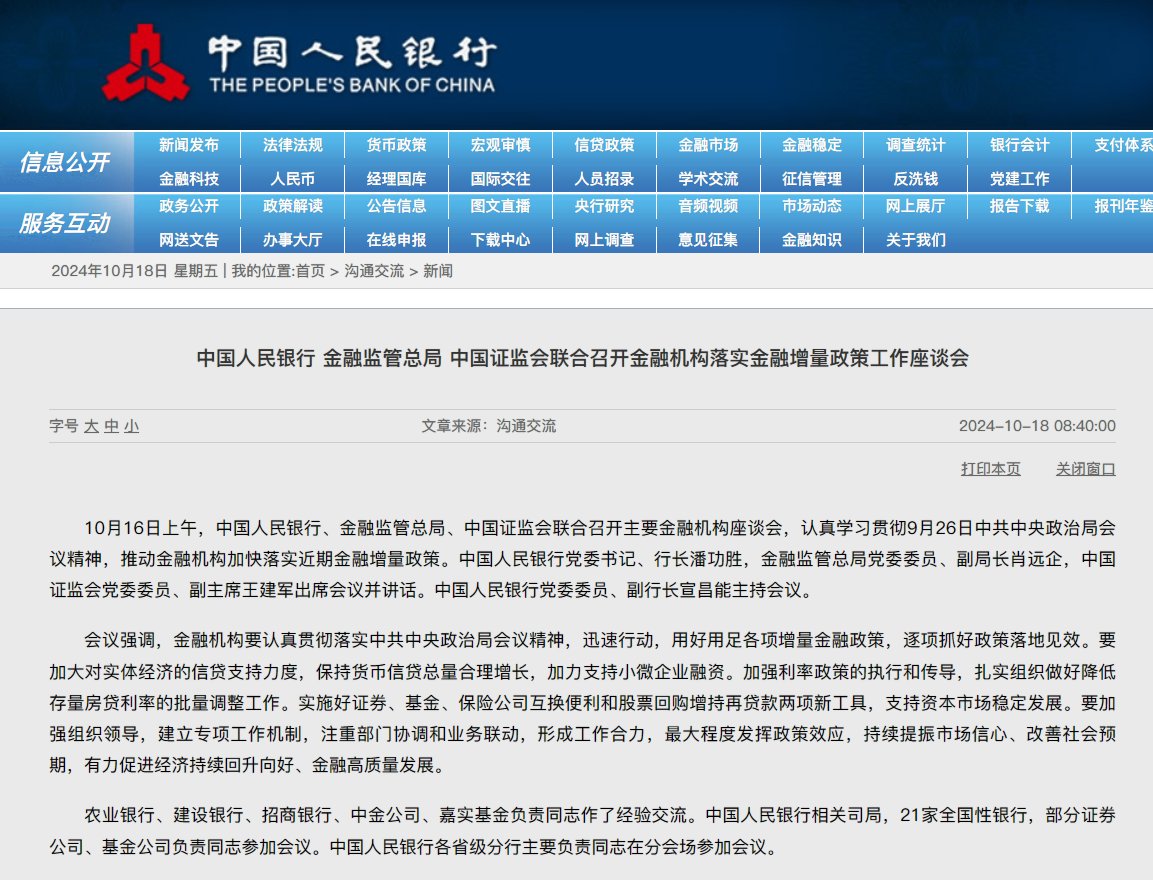Open 征信管理 navigation item
The height and width of the screenshot is (880, 1153).
point(812,179)
